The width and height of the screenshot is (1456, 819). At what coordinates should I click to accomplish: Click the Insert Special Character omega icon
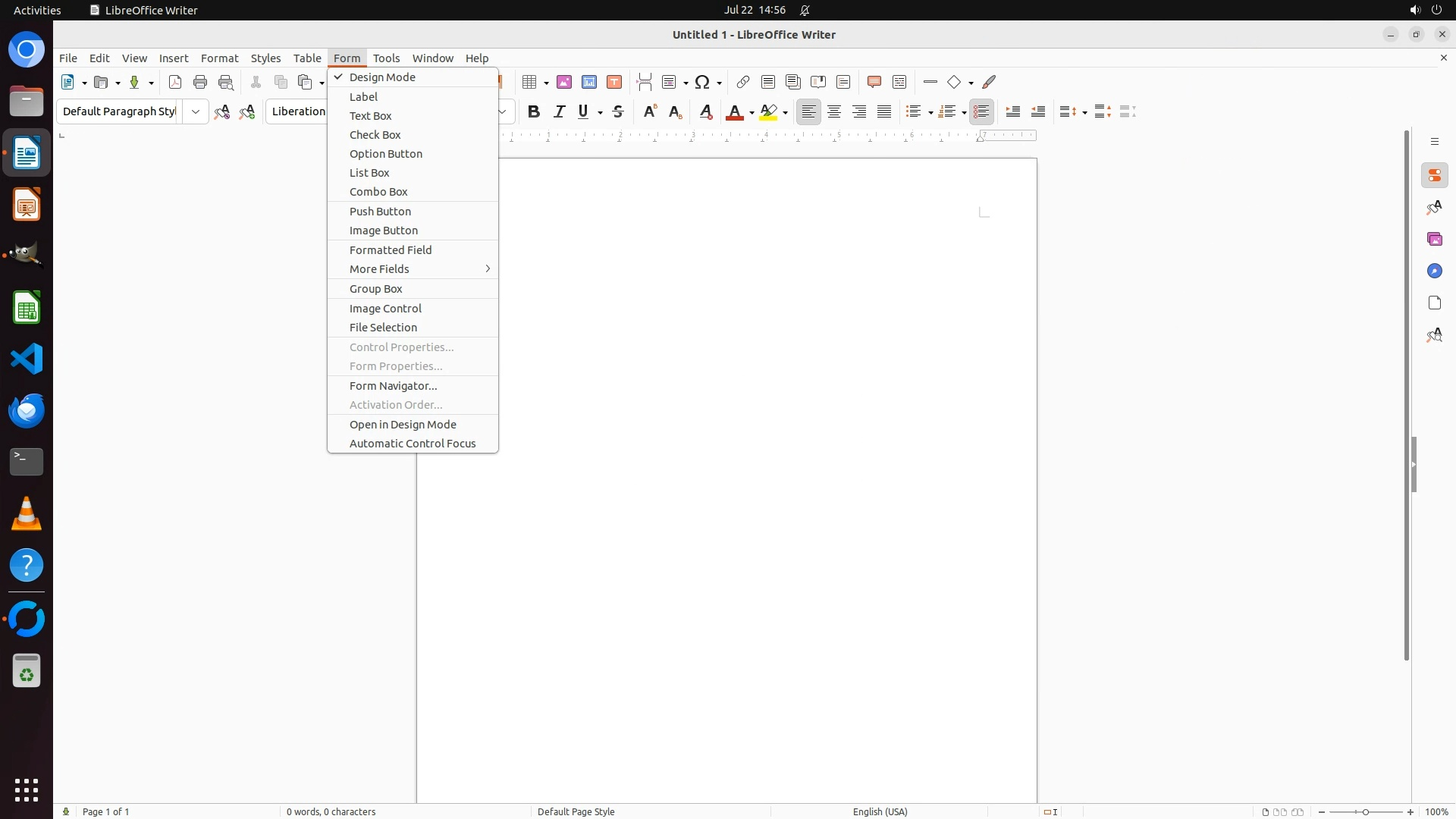click(x=702, y=82)
